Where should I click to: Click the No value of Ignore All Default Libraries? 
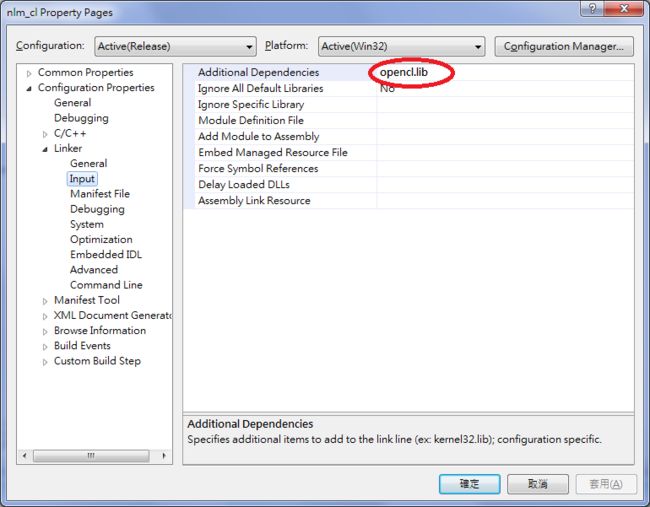coord(505,88)
